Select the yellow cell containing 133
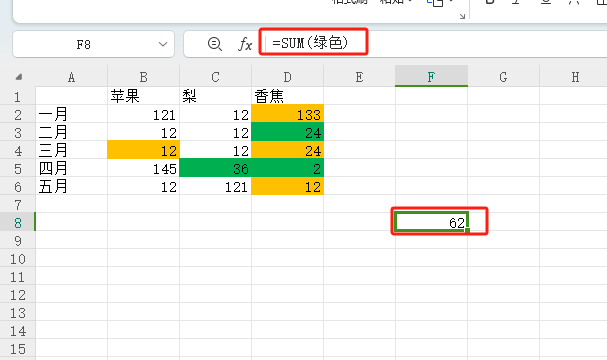The width and height of the screenshot is (607, 360). tap(287, 114)
